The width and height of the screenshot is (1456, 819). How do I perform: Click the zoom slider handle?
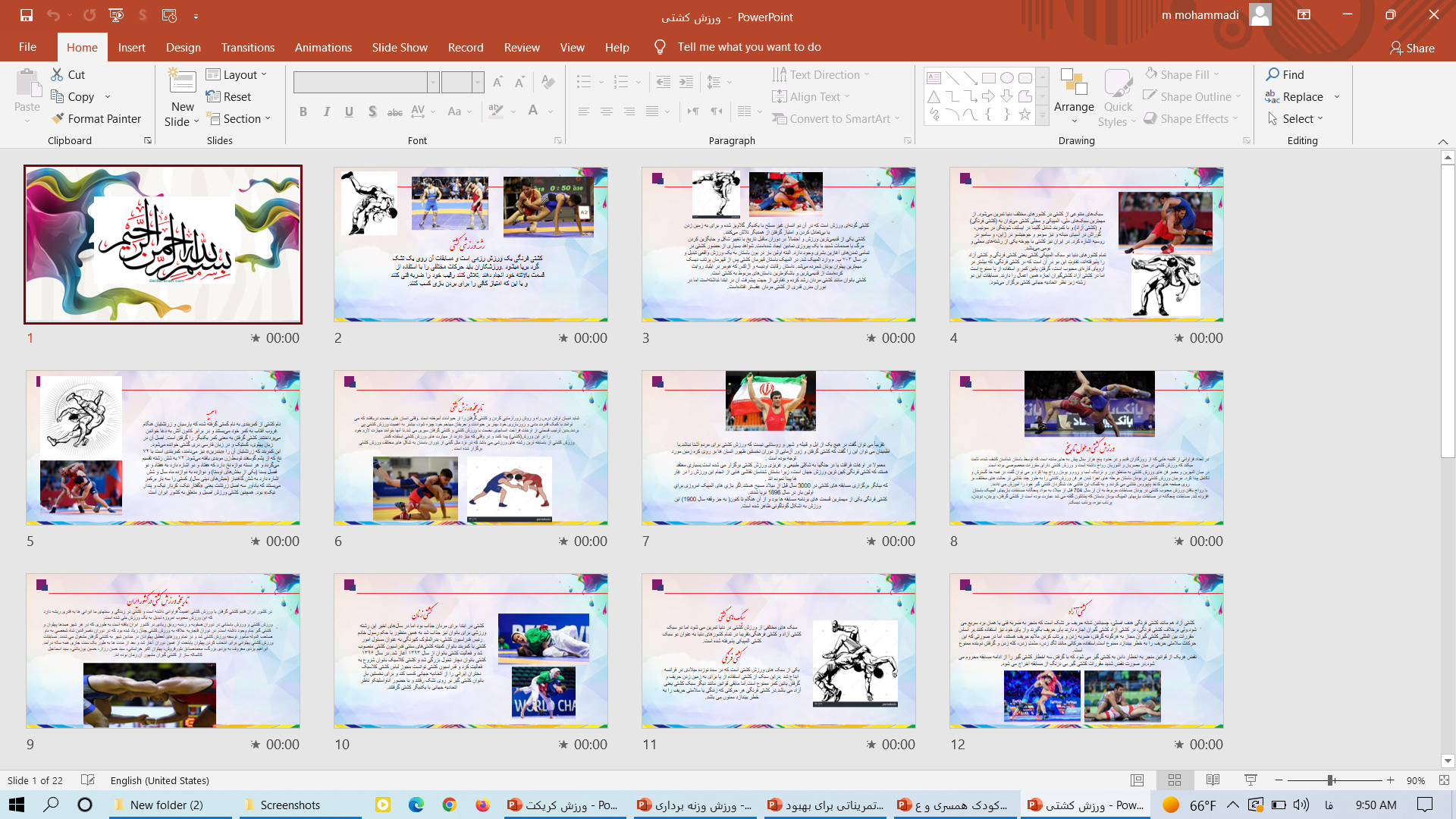coord(1330,780)
